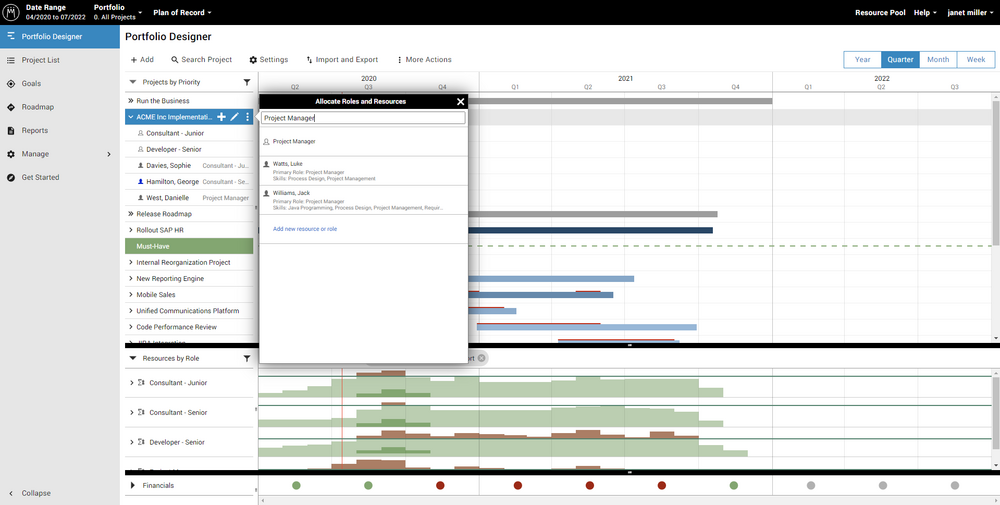1000x505 pixels.
Task: Click the pencil edit icon on ACME row
Action: 234,117
